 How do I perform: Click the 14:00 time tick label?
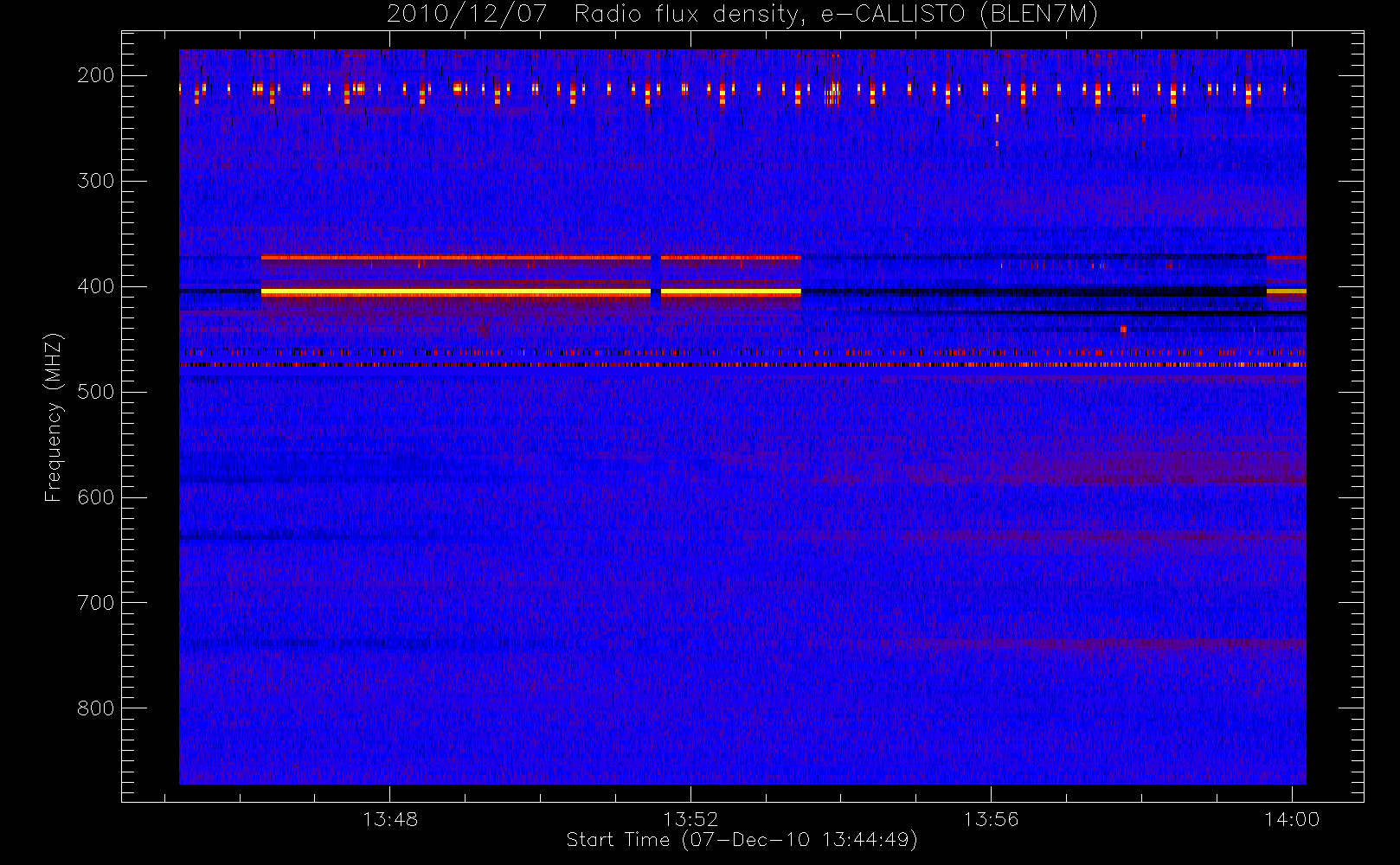[x=1292, y=819]
